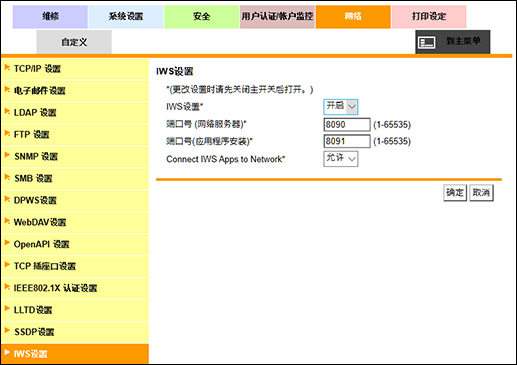Image resolution: width=517 pixels, height=365 pixels.
Task: Click arrow icon beside IEEE802.1X 认证设置
Action: click(x=7, y=287)
